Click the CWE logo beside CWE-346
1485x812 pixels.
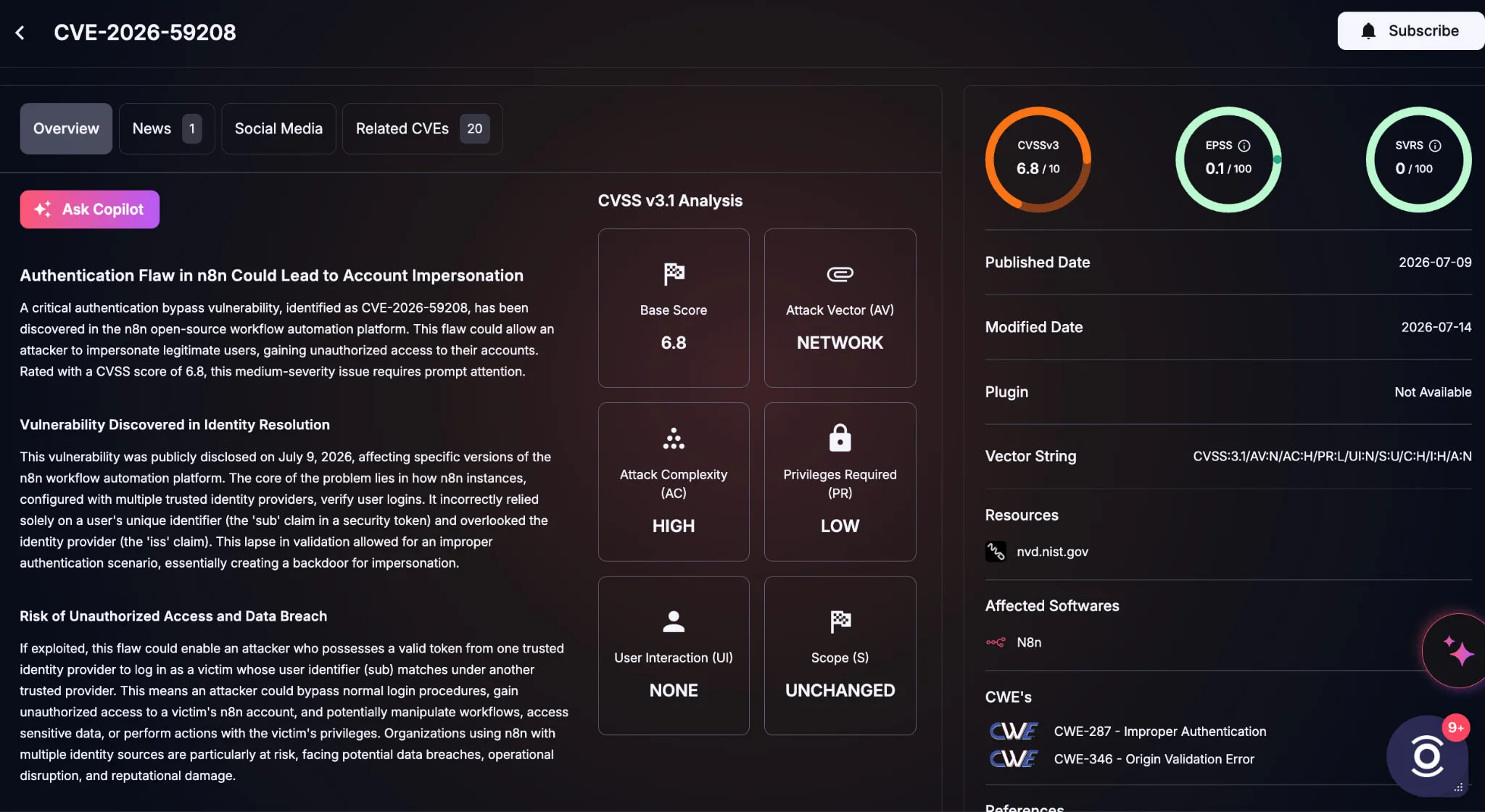[1014, 759]
